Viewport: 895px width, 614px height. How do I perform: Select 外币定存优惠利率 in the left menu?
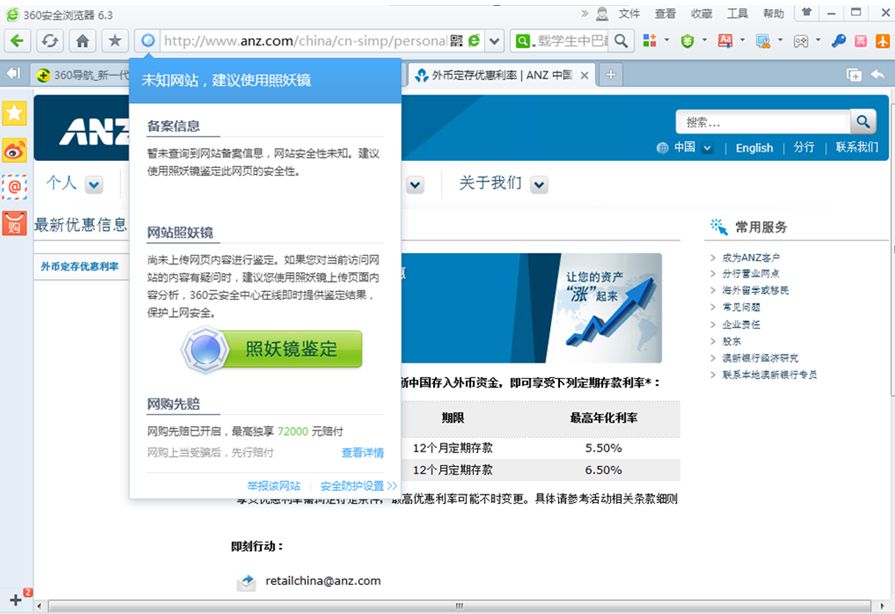tap(79, 266)
